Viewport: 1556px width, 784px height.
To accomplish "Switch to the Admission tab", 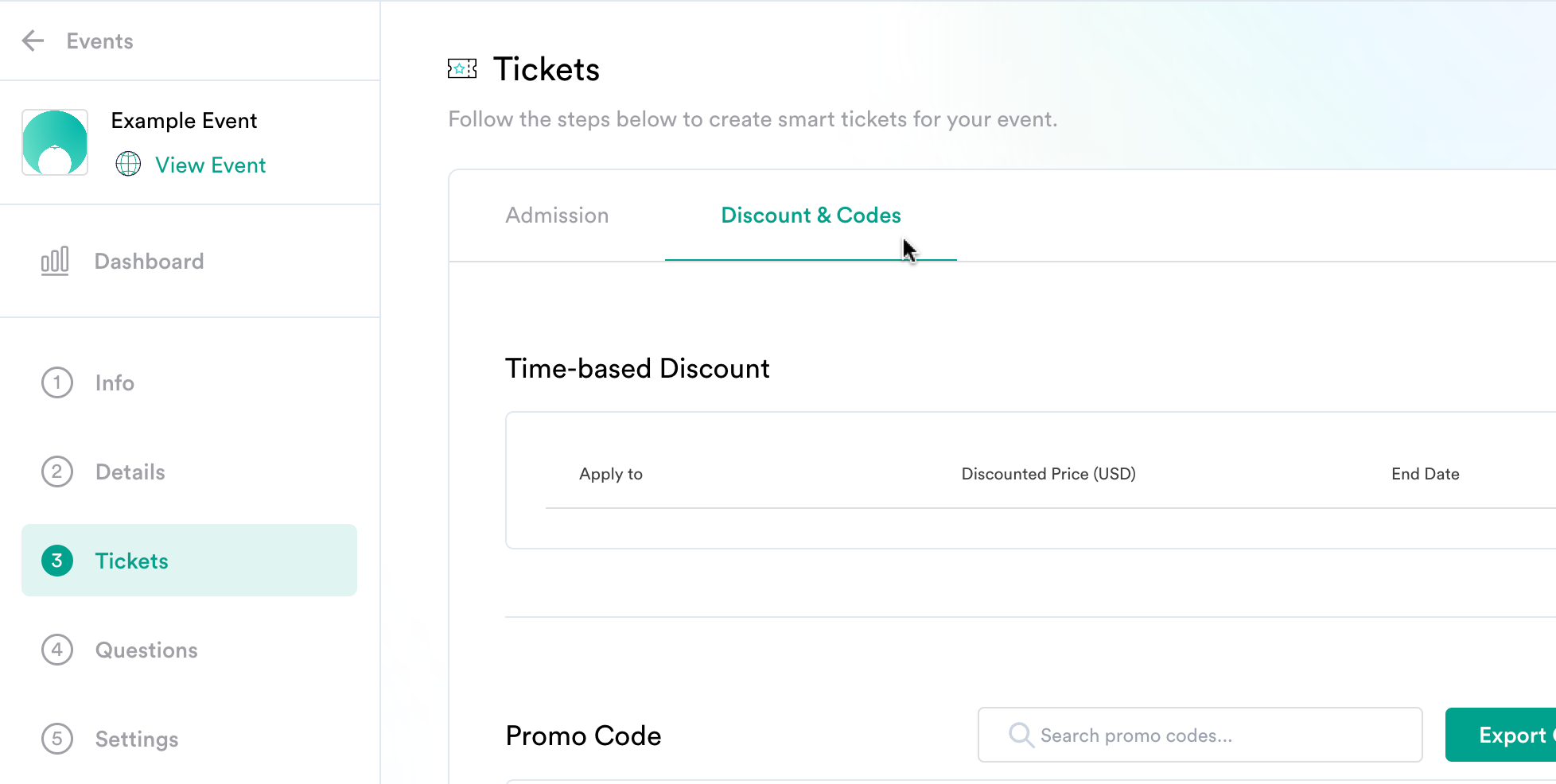I will (557, 215).
